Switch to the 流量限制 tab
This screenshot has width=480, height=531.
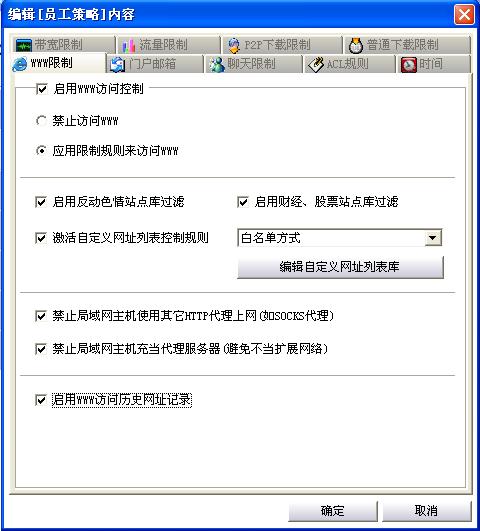[168, 45]
